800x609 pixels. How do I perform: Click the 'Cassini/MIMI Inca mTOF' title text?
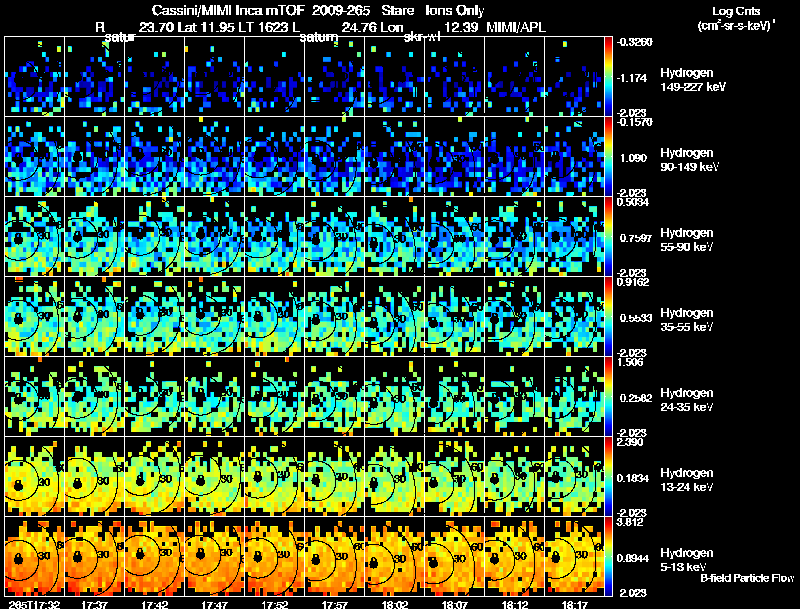[228, 10]
